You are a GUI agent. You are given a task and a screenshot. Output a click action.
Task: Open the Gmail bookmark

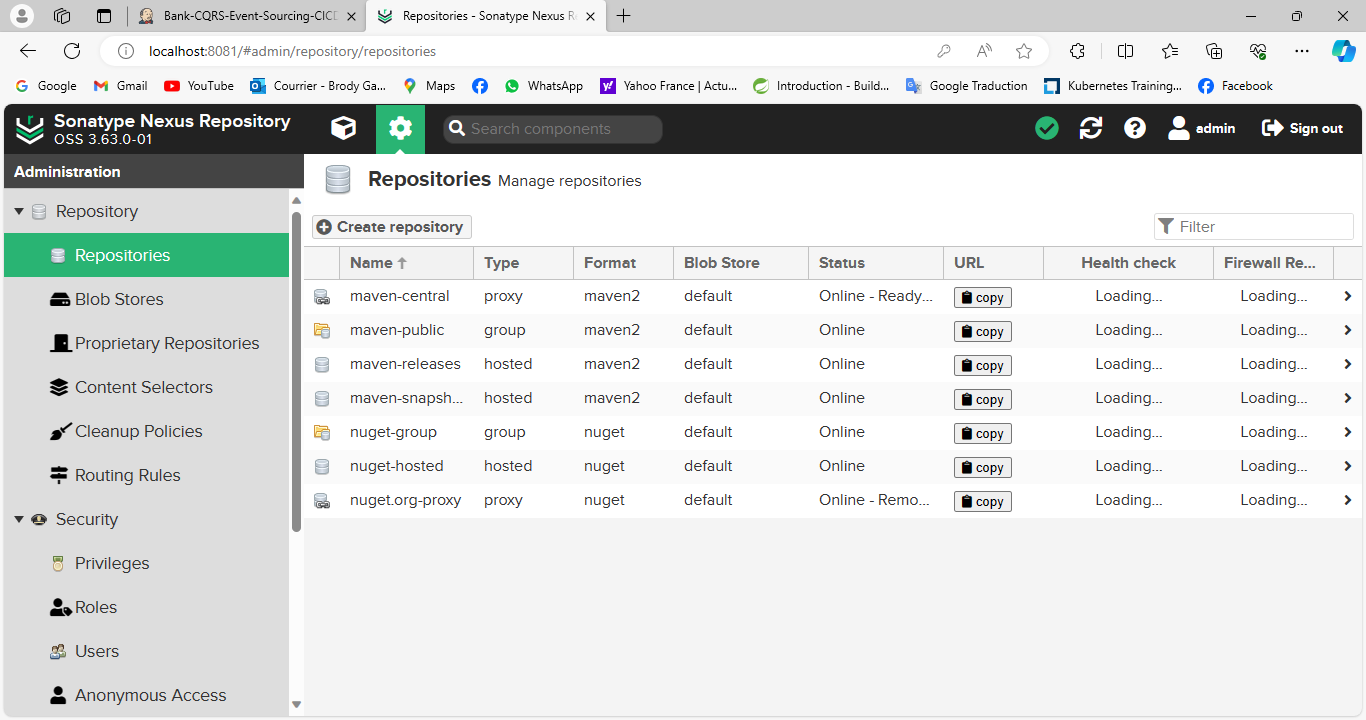120,86
